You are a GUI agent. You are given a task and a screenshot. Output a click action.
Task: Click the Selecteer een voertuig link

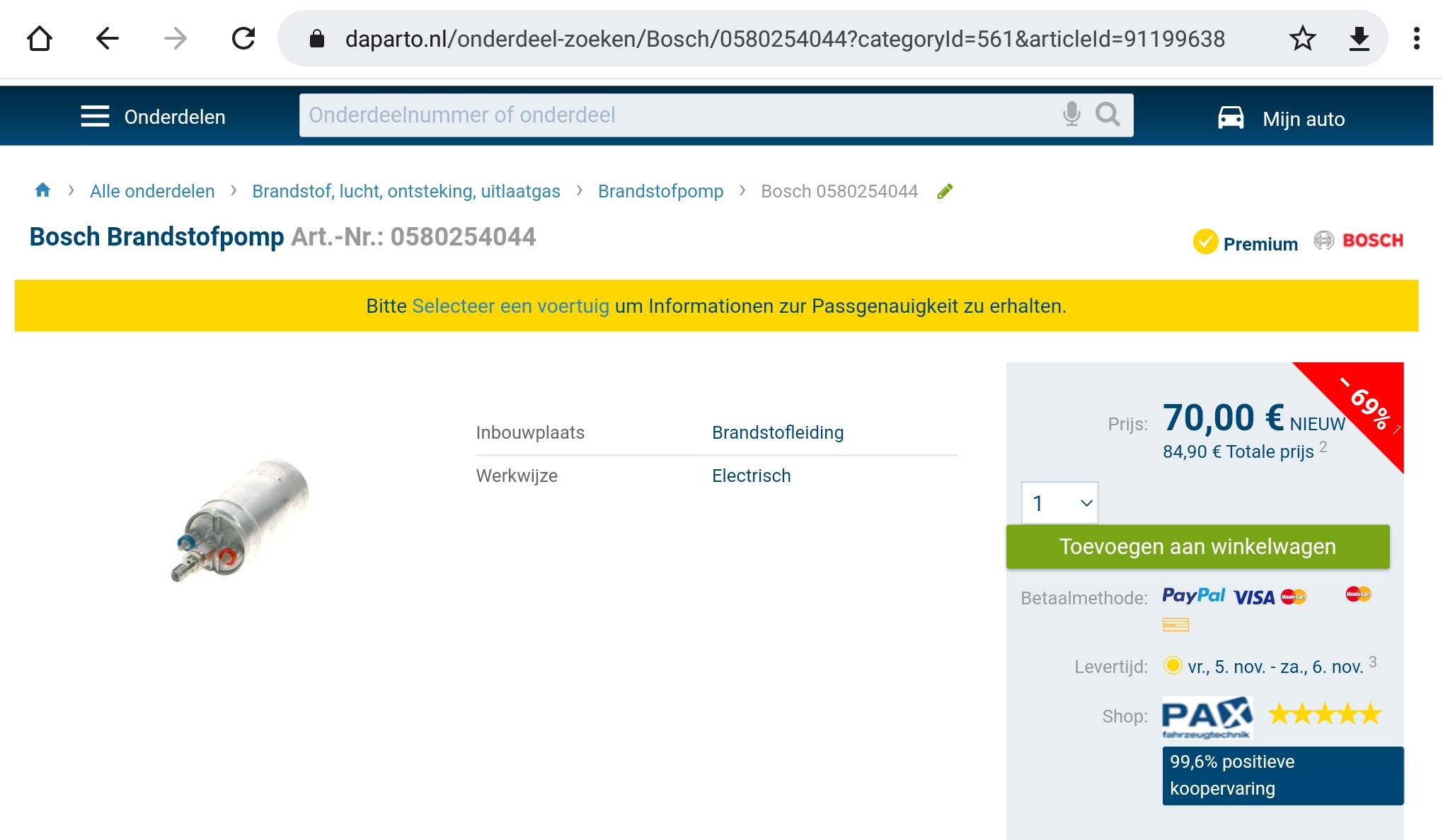510,306
